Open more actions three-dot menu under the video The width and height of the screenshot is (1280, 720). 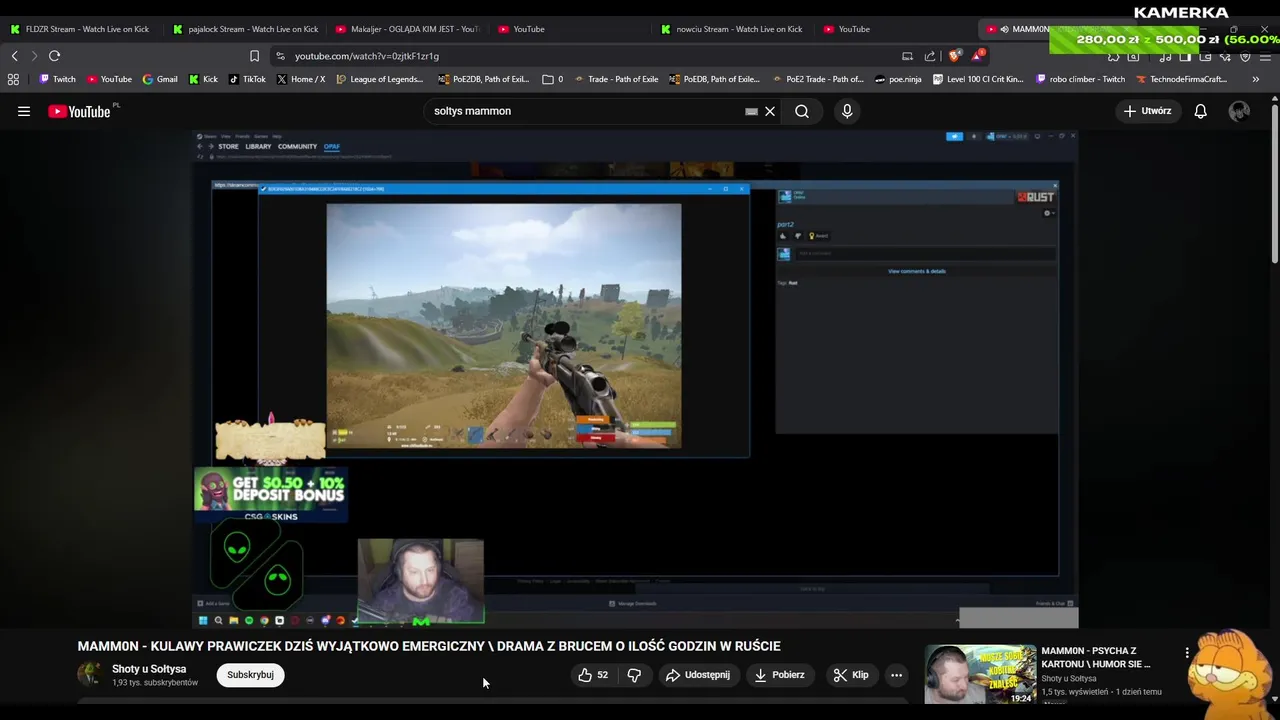click(896, 675)
